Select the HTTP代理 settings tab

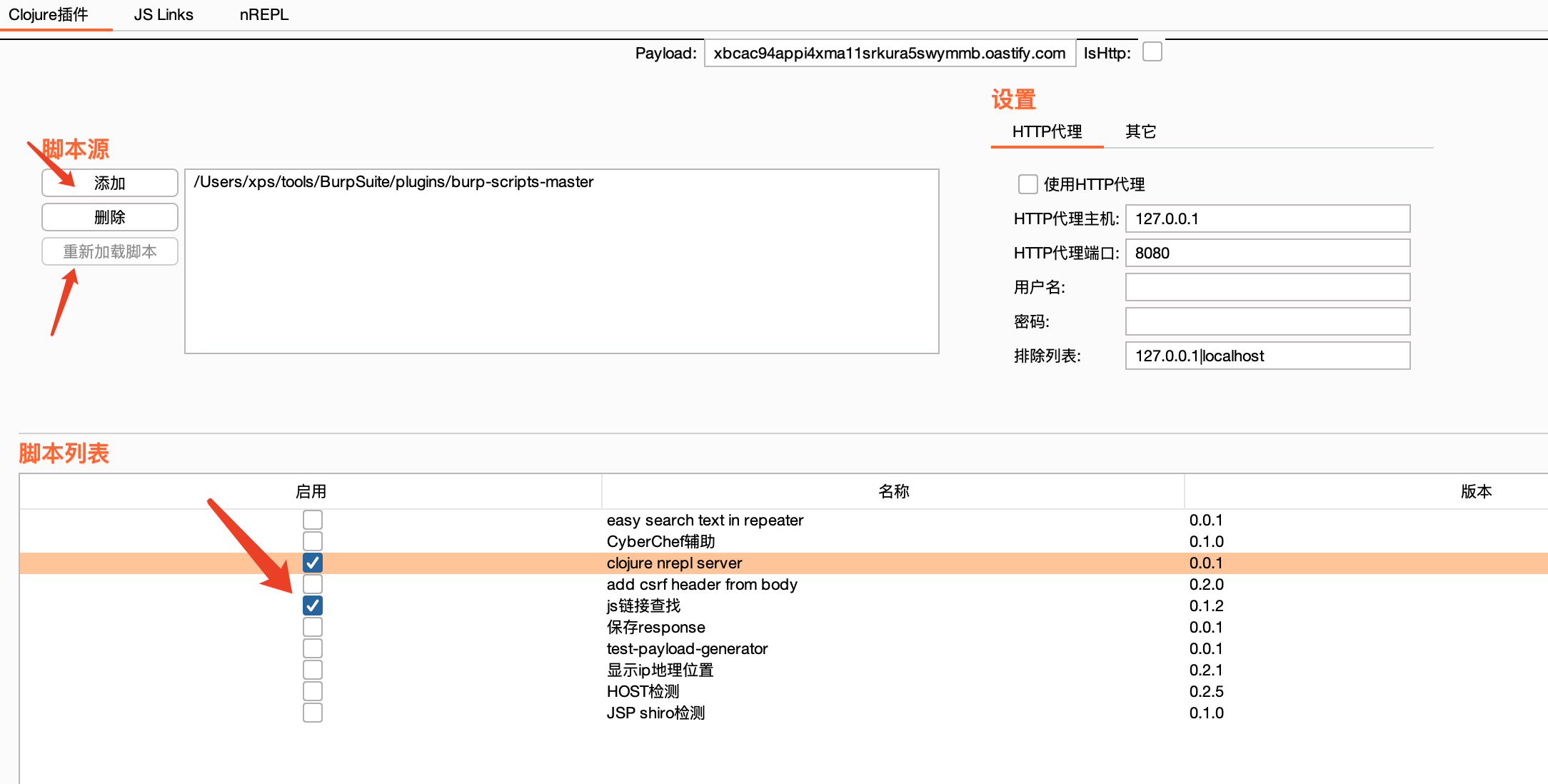pyautogui.click(x=1047, y=132)
